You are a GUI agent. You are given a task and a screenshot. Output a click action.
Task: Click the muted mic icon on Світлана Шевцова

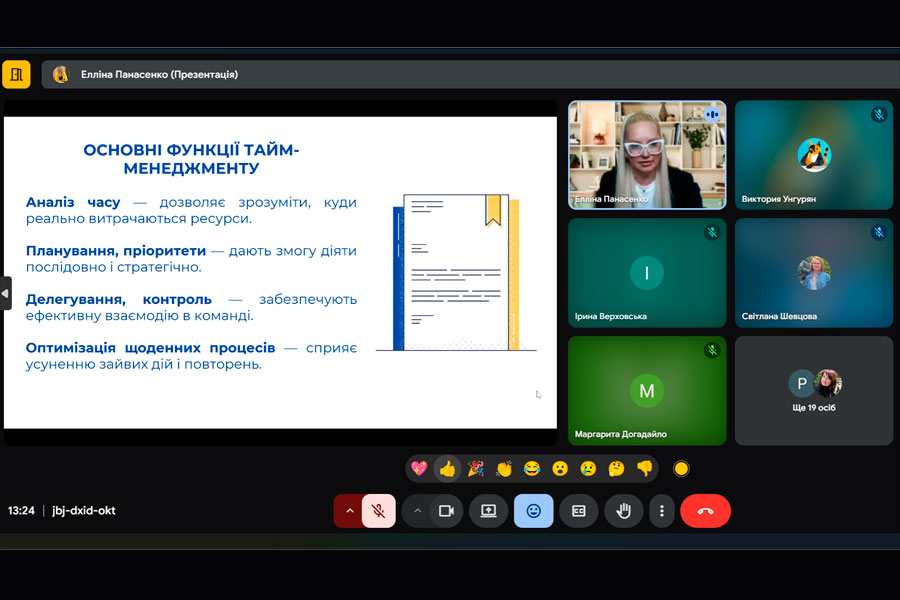click(x=879, y=232)
